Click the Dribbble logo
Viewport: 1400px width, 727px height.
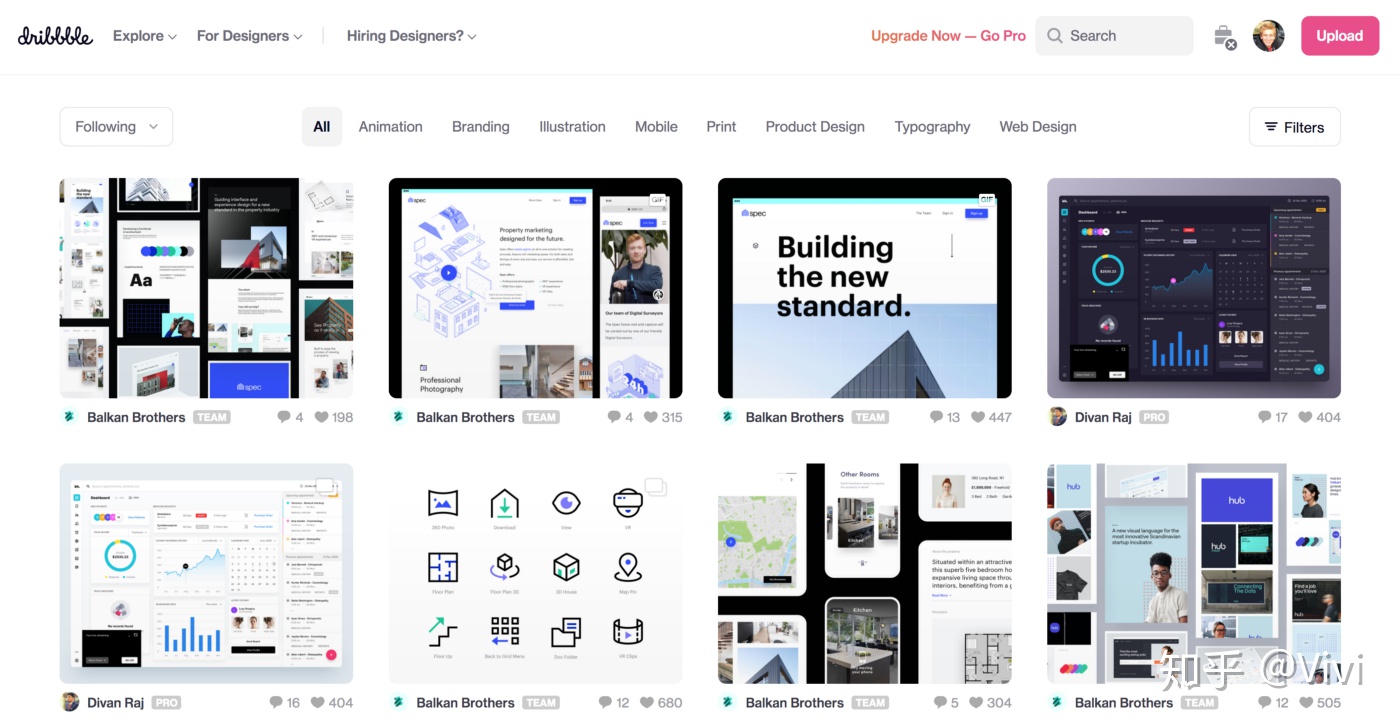click(55, 36)
